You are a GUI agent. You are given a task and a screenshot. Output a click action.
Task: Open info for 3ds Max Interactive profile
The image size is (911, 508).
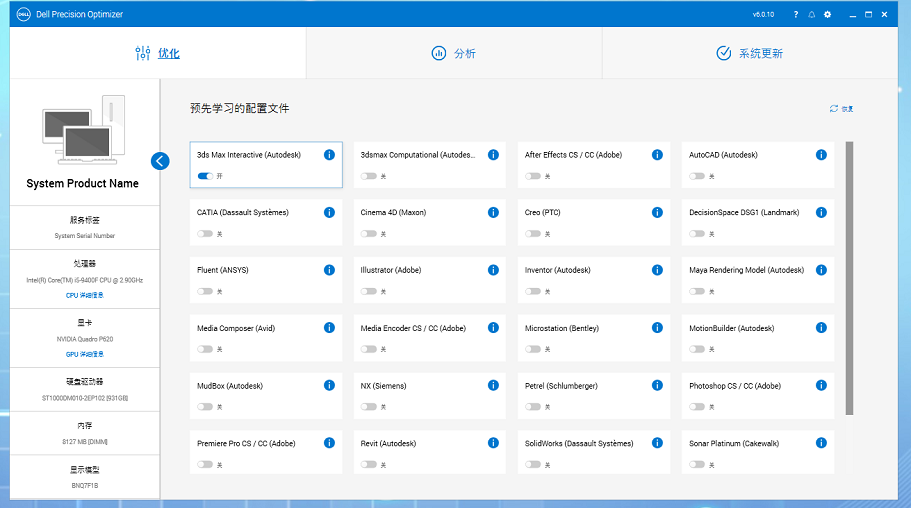[x=329, y=155]
